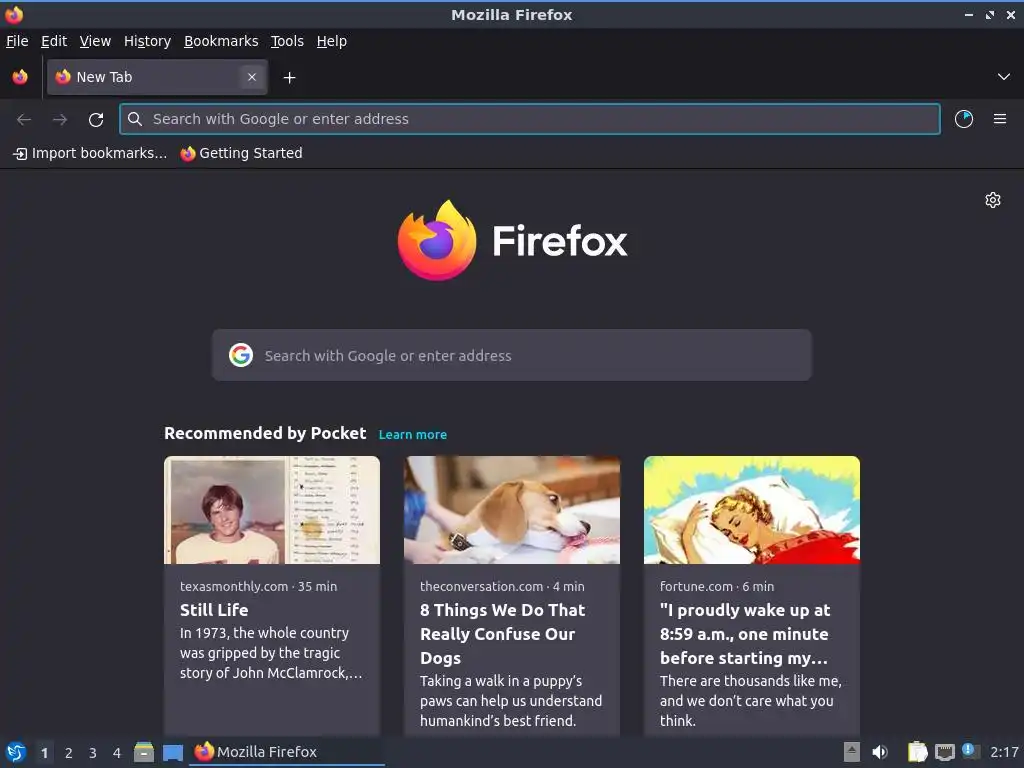Open the taskbar start menu icon
This screenshot has height=768, width=1024.
(x=15, y=752)
